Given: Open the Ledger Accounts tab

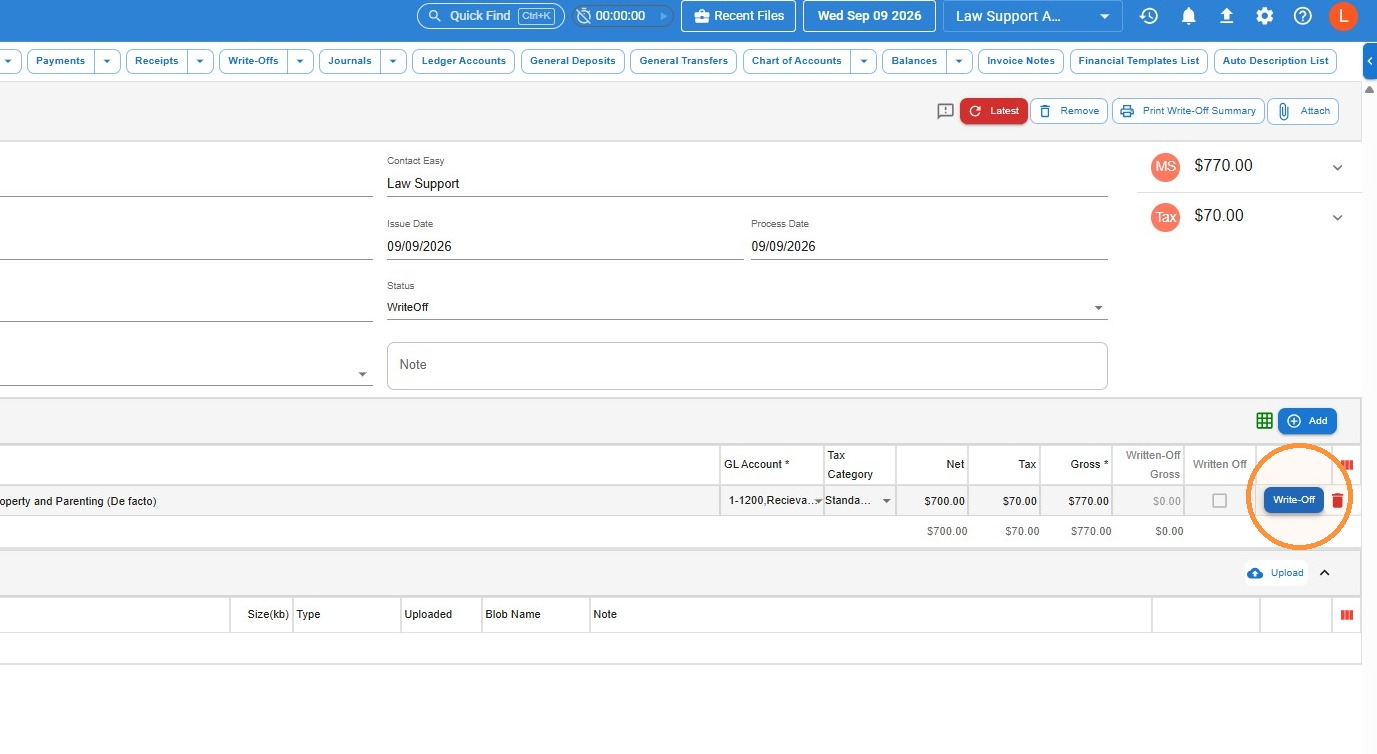Looking at the screenshot, I should pyautogui.click(x=464, y=61).
